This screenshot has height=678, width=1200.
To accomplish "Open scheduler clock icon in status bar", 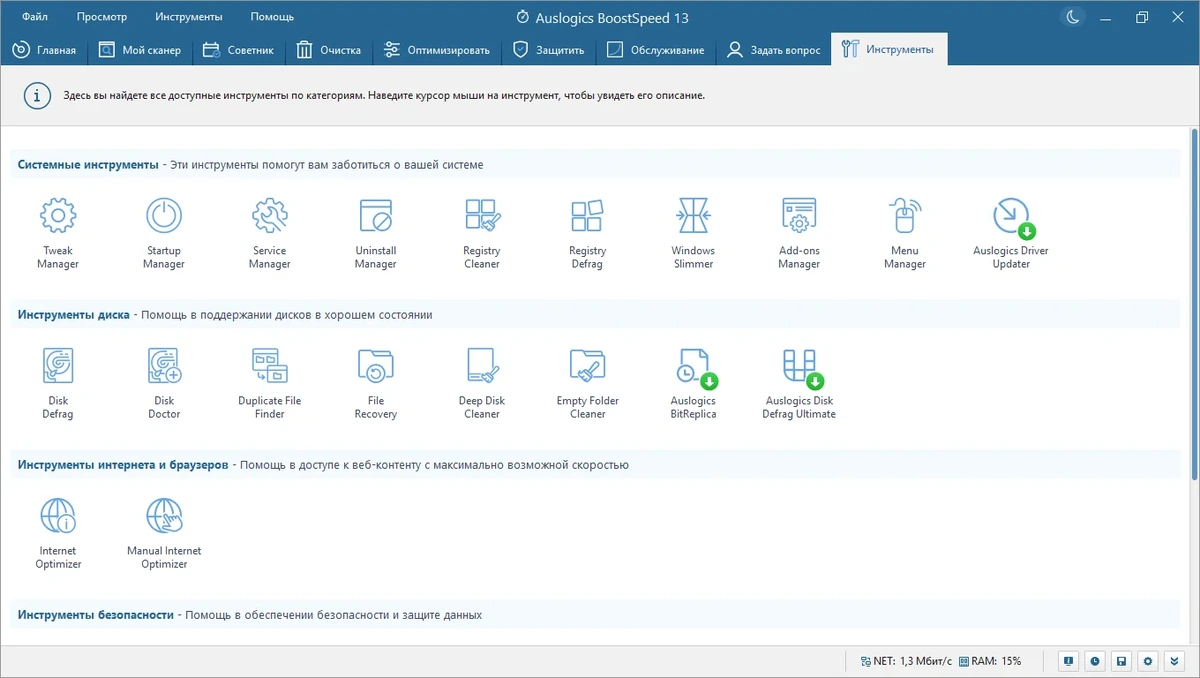I will 1096,661.
